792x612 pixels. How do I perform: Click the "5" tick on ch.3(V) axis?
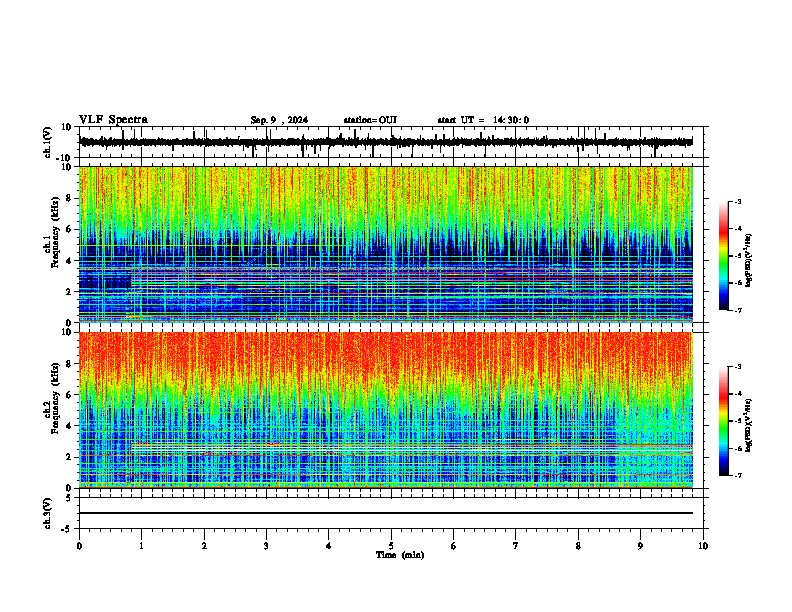(69, 497)
